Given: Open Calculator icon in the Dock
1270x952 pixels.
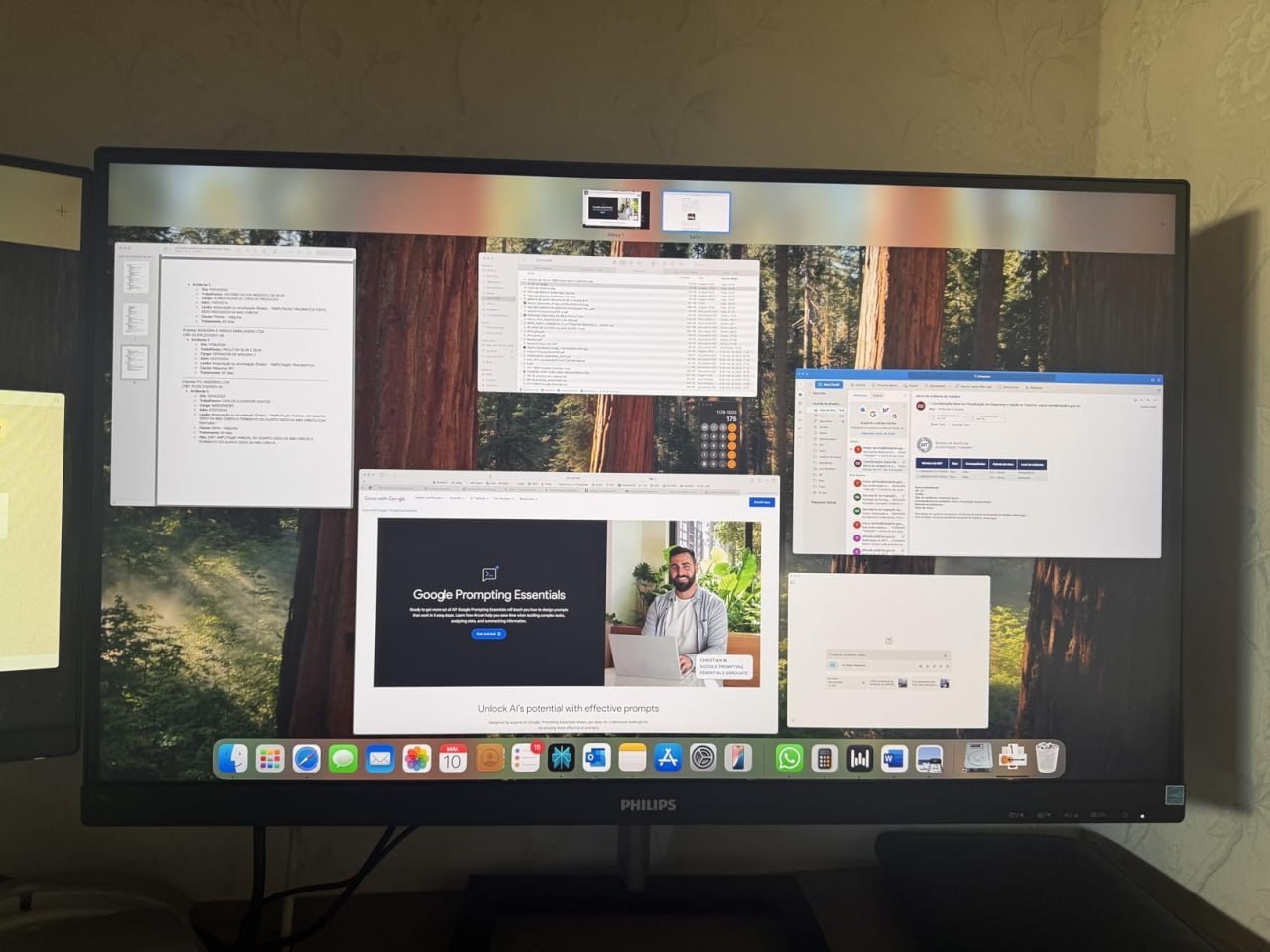Looking at the screenshot, I should (823, 759).
